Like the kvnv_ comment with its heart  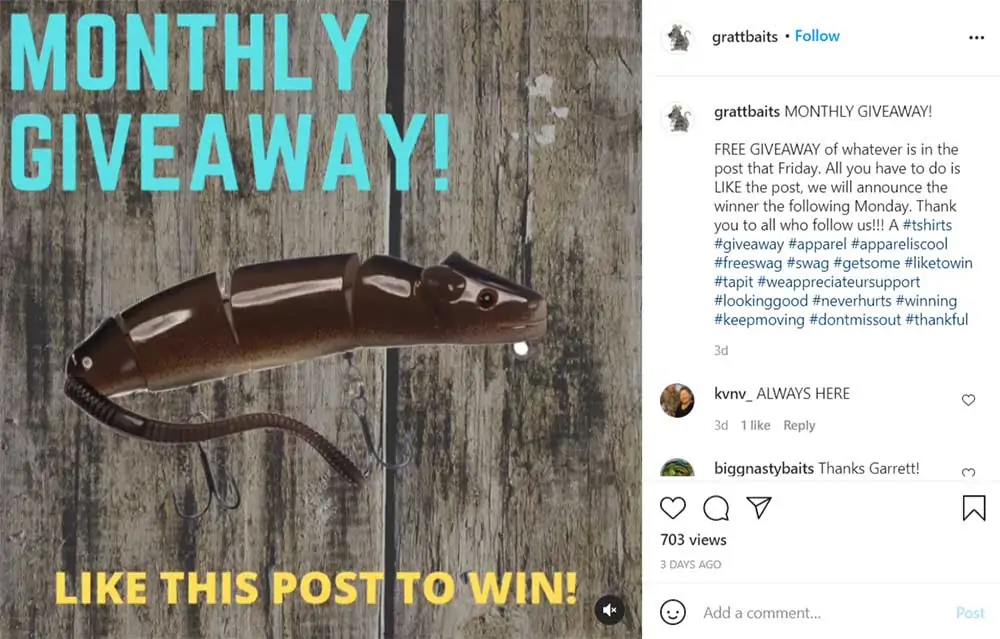coord(968,400)
